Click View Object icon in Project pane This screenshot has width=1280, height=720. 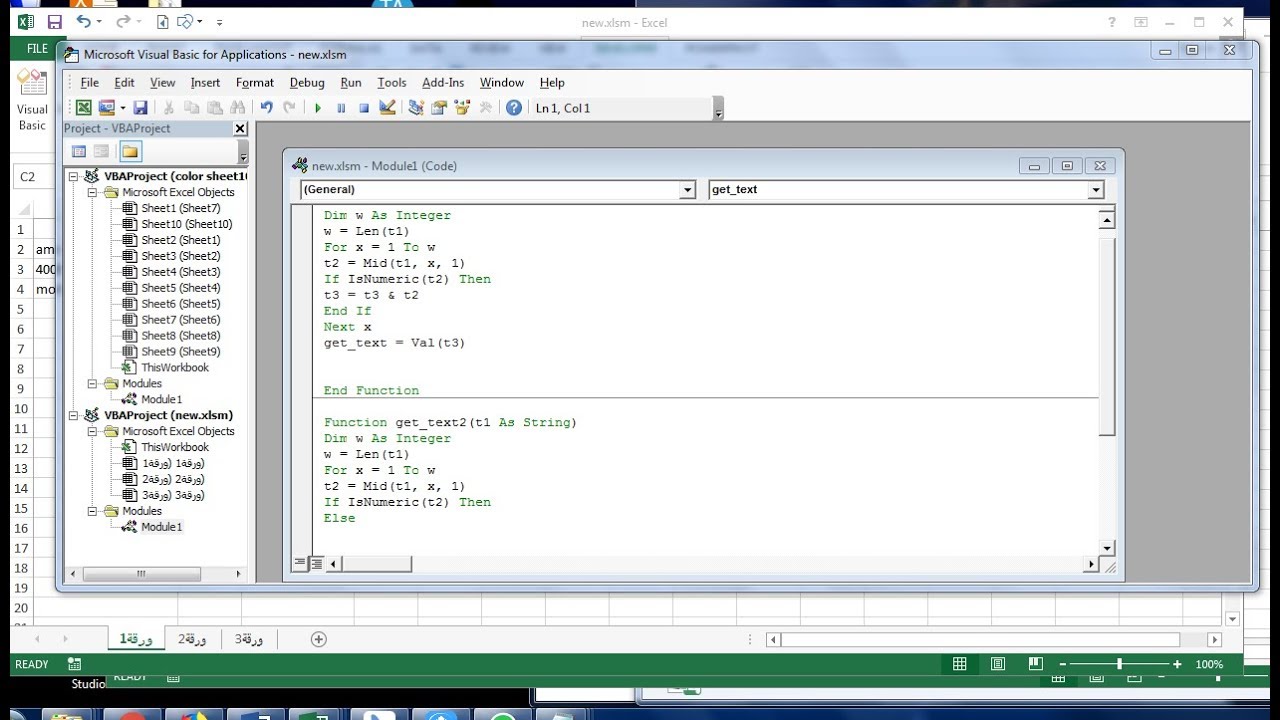pyautogui.click(x=101, y=152)
